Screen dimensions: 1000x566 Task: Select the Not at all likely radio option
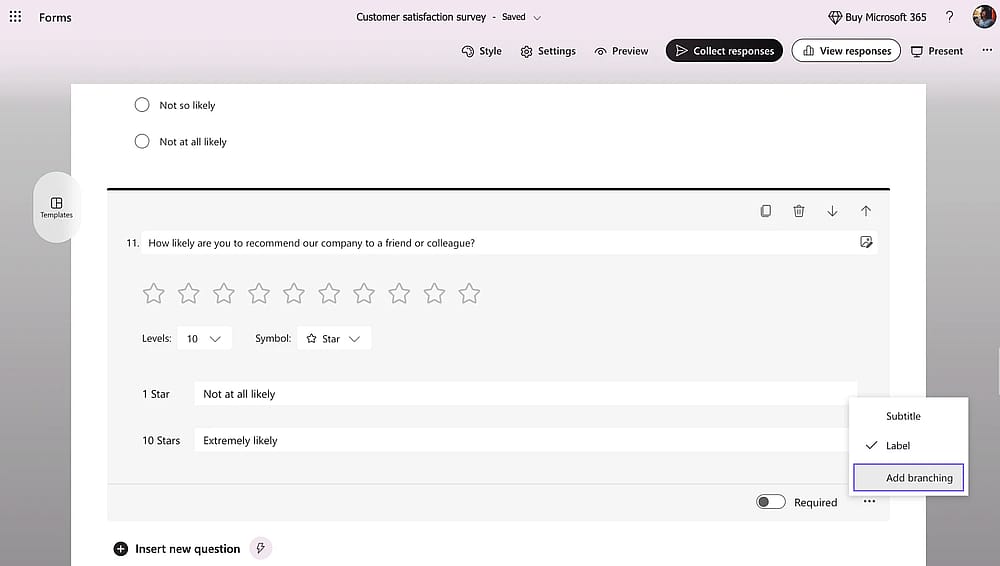click(142, 141)
